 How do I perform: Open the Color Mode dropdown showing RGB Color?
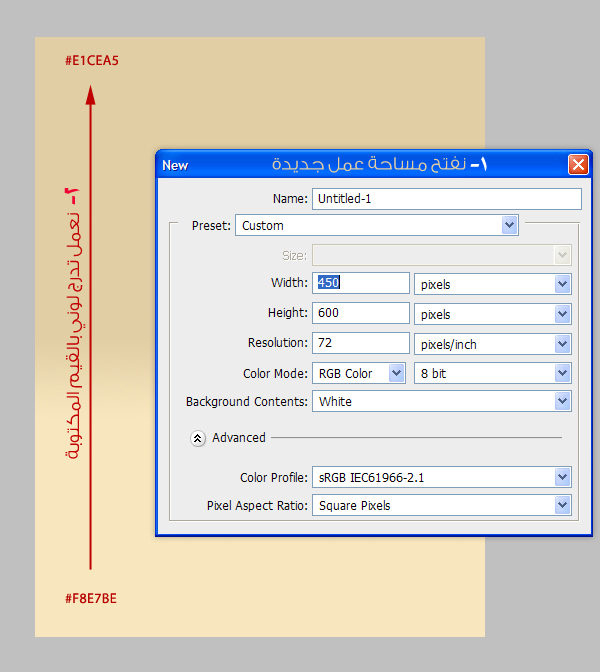pos(359,373)
